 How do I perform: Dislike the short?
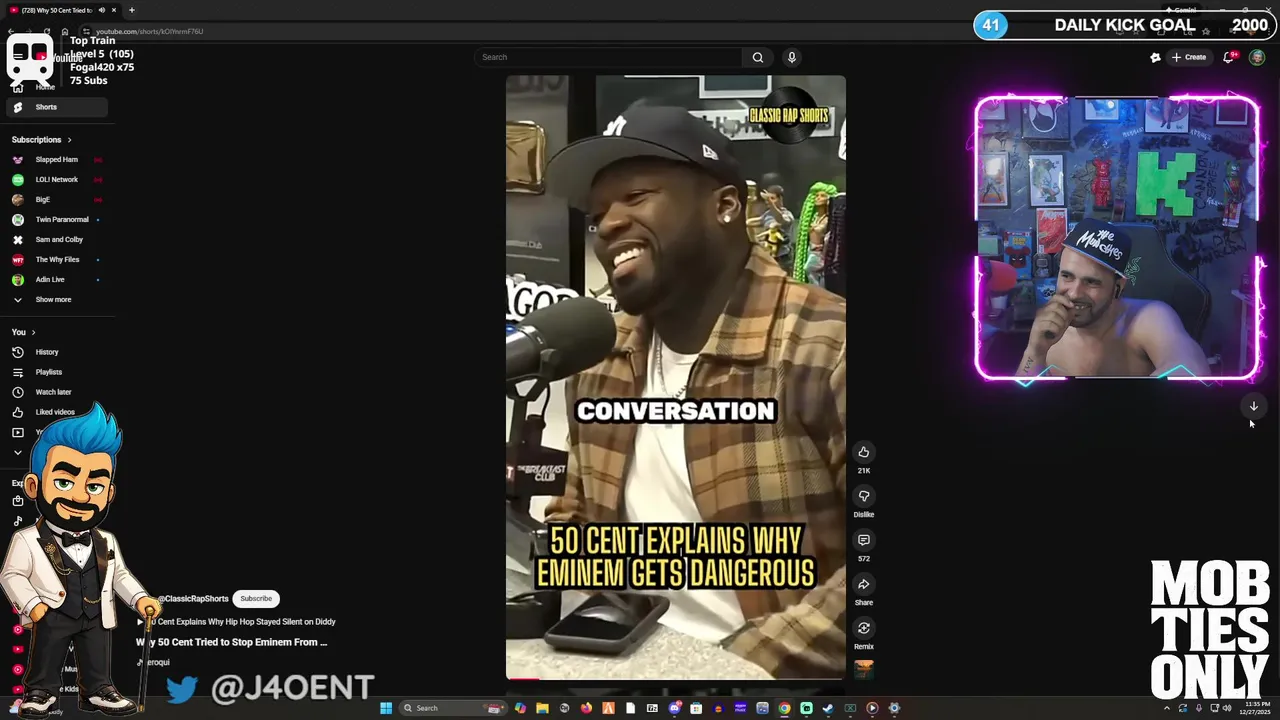click(x=864, y=496)
